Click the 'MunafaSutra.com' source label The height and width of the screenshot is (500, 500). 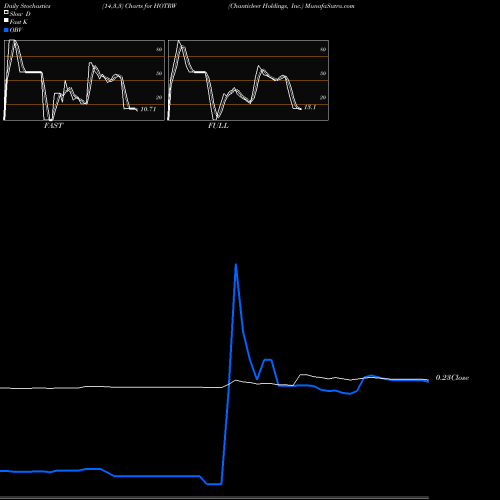coord(330,6)
